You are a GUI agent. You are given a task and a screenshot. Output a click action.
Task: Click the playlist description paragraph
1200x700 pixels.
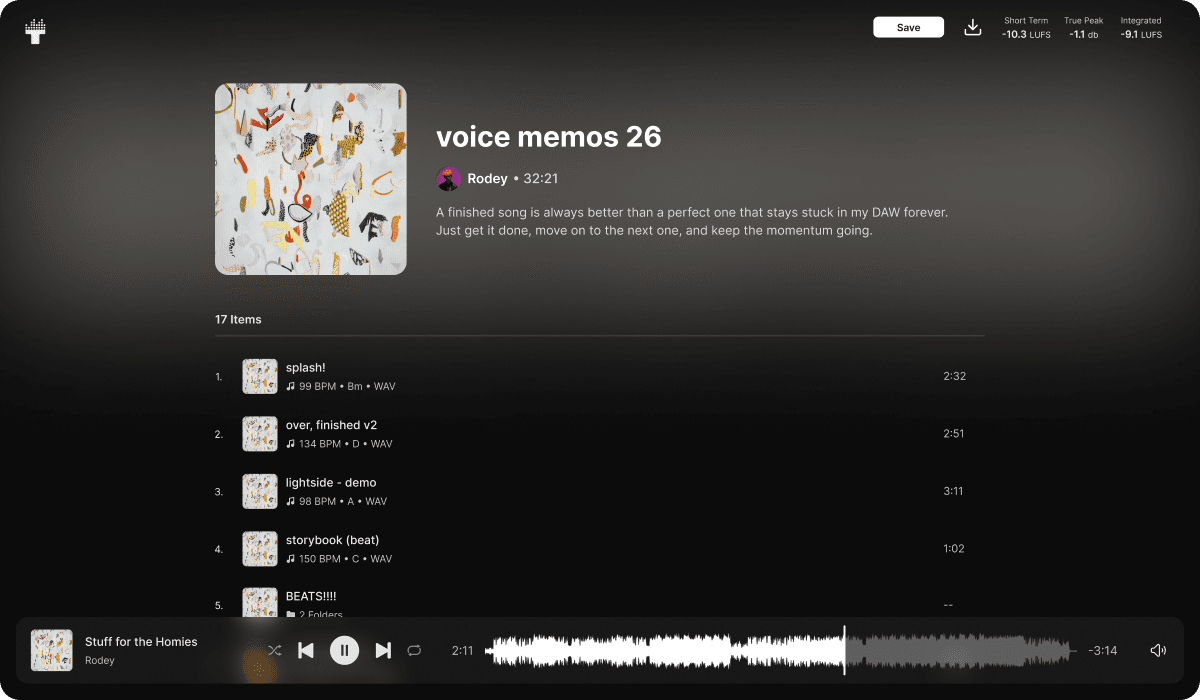coord(692,221)
